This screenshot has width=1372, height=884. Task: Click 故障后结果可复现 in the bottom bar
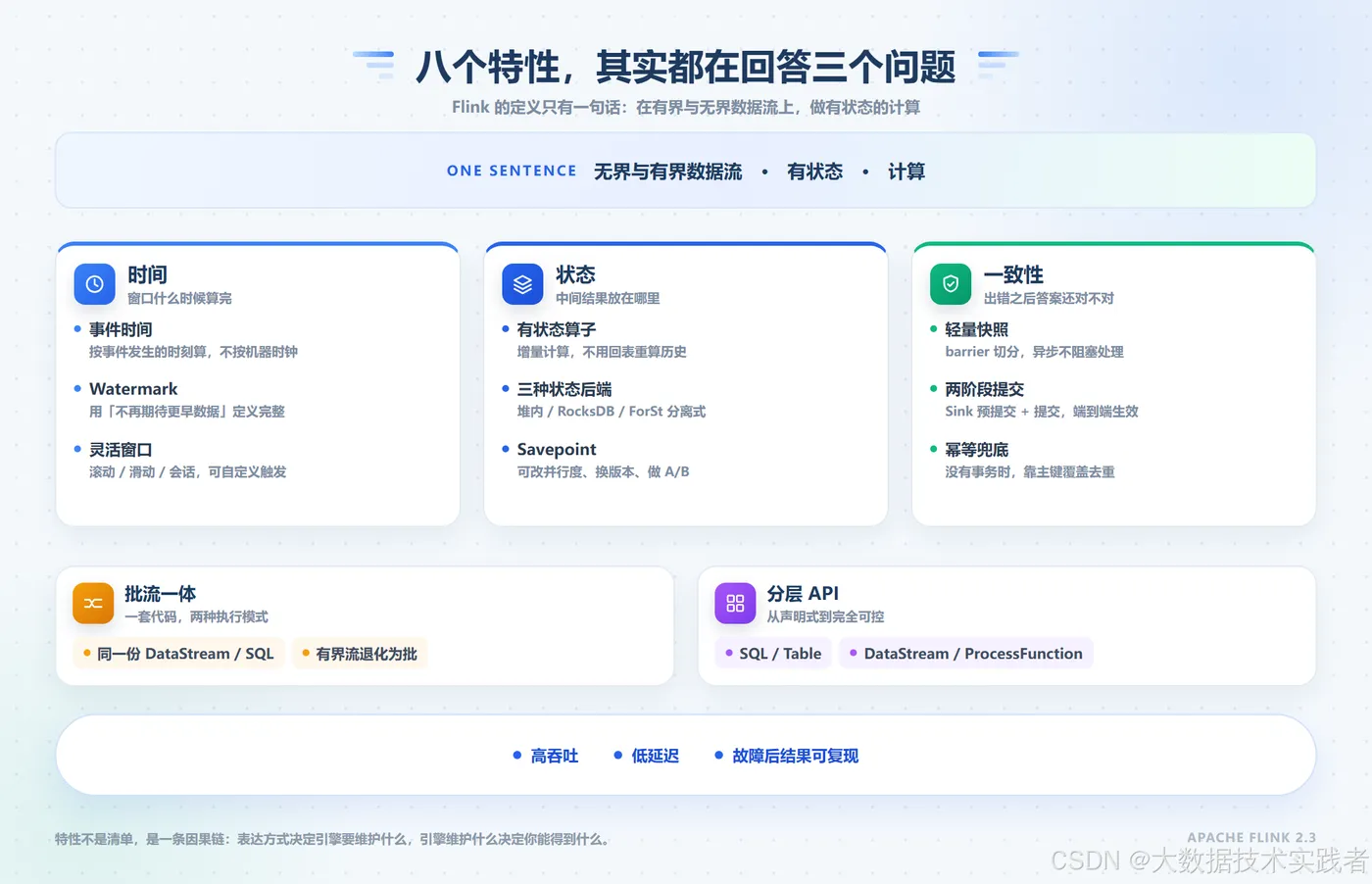pyautogui.click(x=796, y=756)
